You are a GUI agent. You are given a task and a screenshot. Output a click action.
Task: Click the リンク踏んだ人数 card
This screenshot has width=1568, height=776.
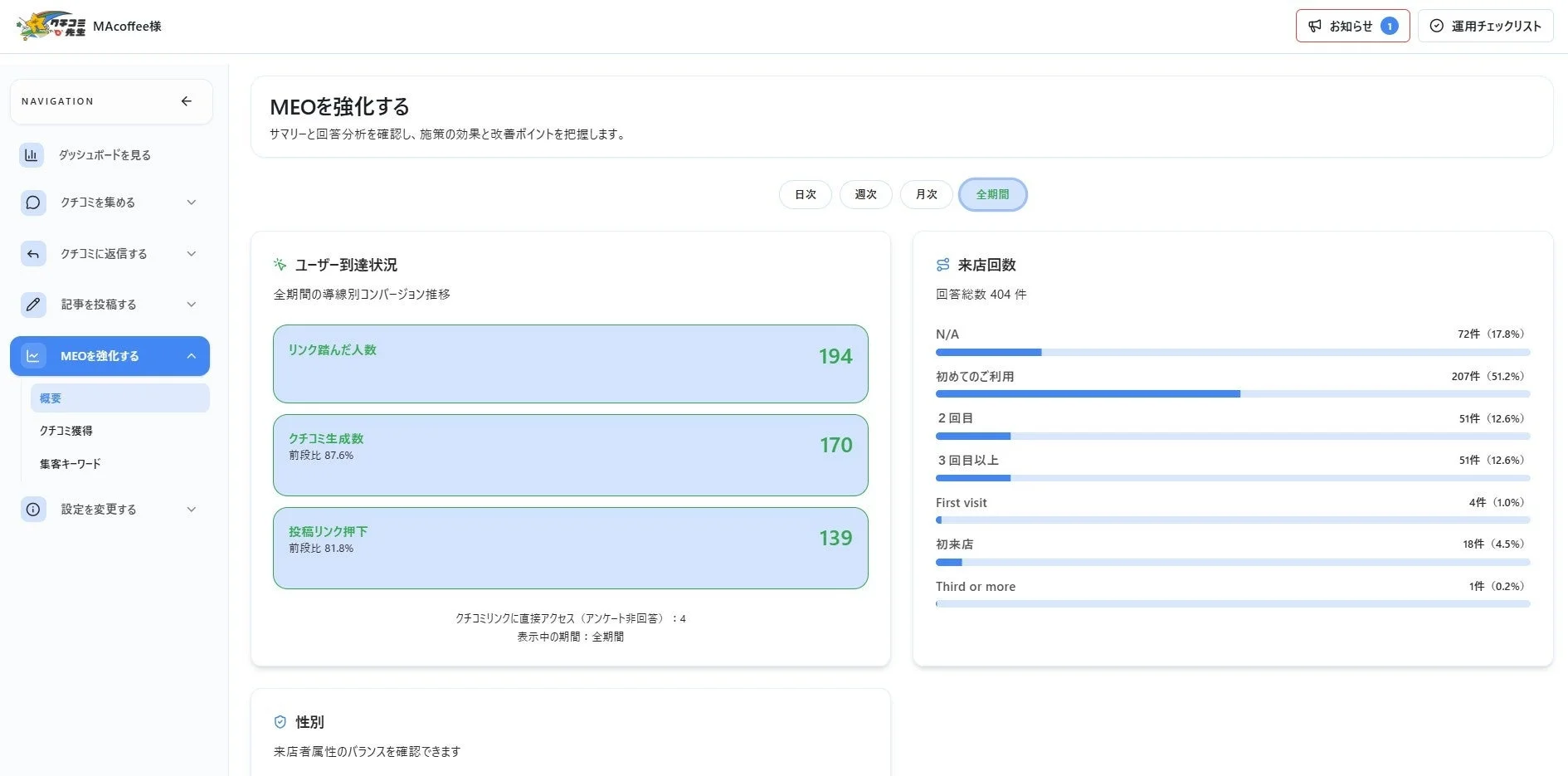pyautogui.click(x=571, y=364)
